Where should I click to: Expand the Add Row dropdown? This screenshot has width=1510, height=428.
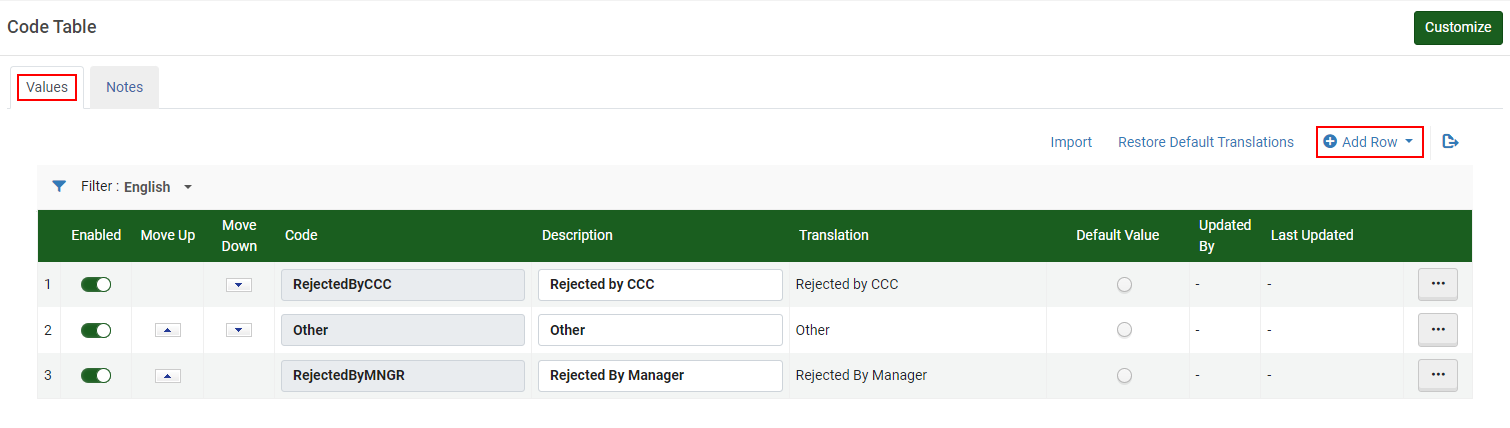(1370, 142)
